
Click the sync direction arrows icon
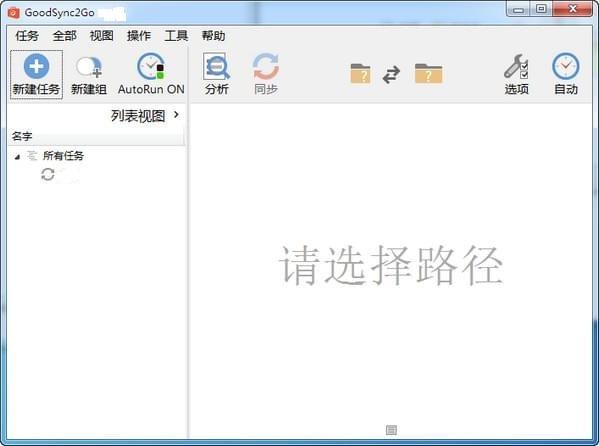392,75
